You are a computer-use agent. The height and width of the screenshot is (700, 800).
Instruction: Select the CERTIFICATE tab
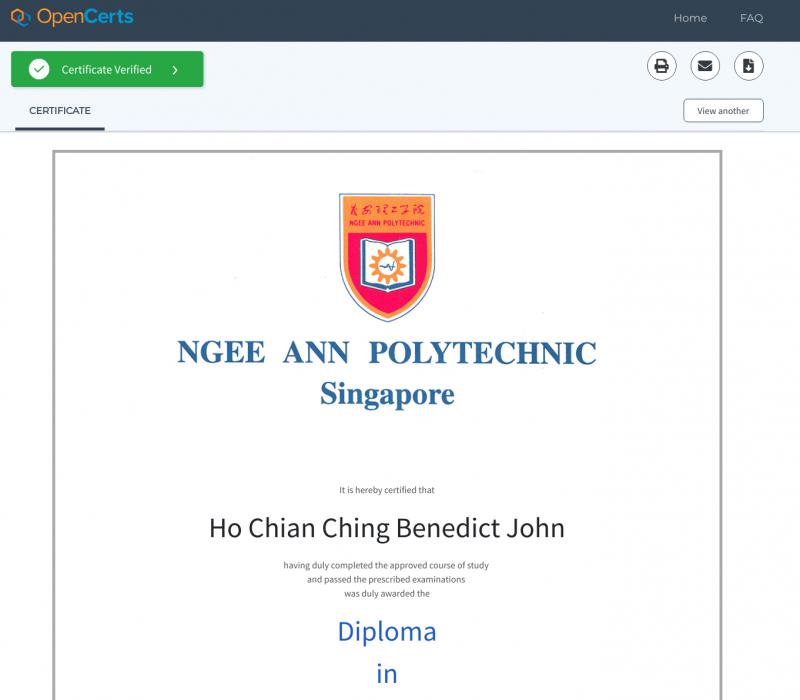click(60, 111)
